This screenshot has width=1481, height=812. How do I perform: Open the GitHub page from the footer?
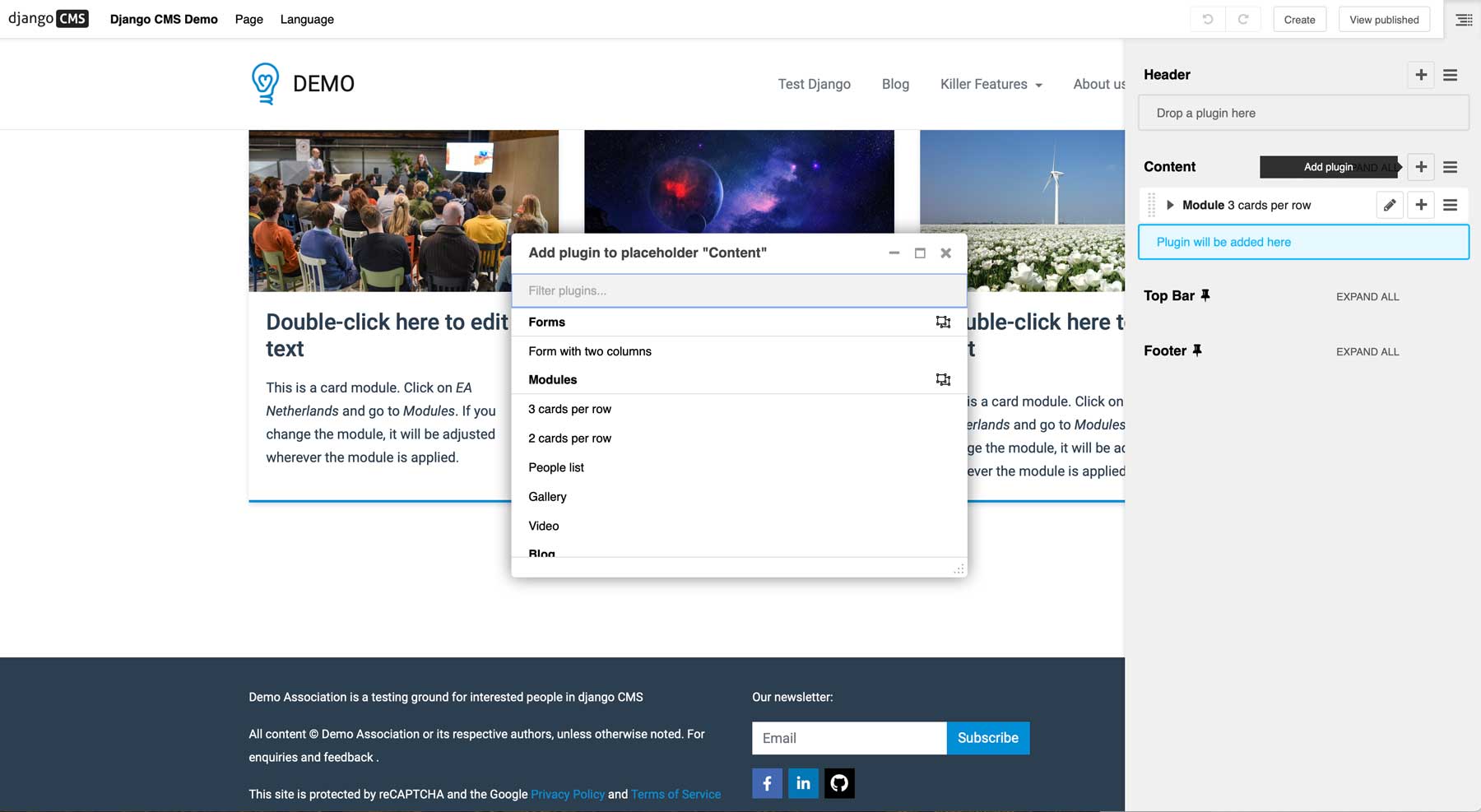[x=839, y=783]
